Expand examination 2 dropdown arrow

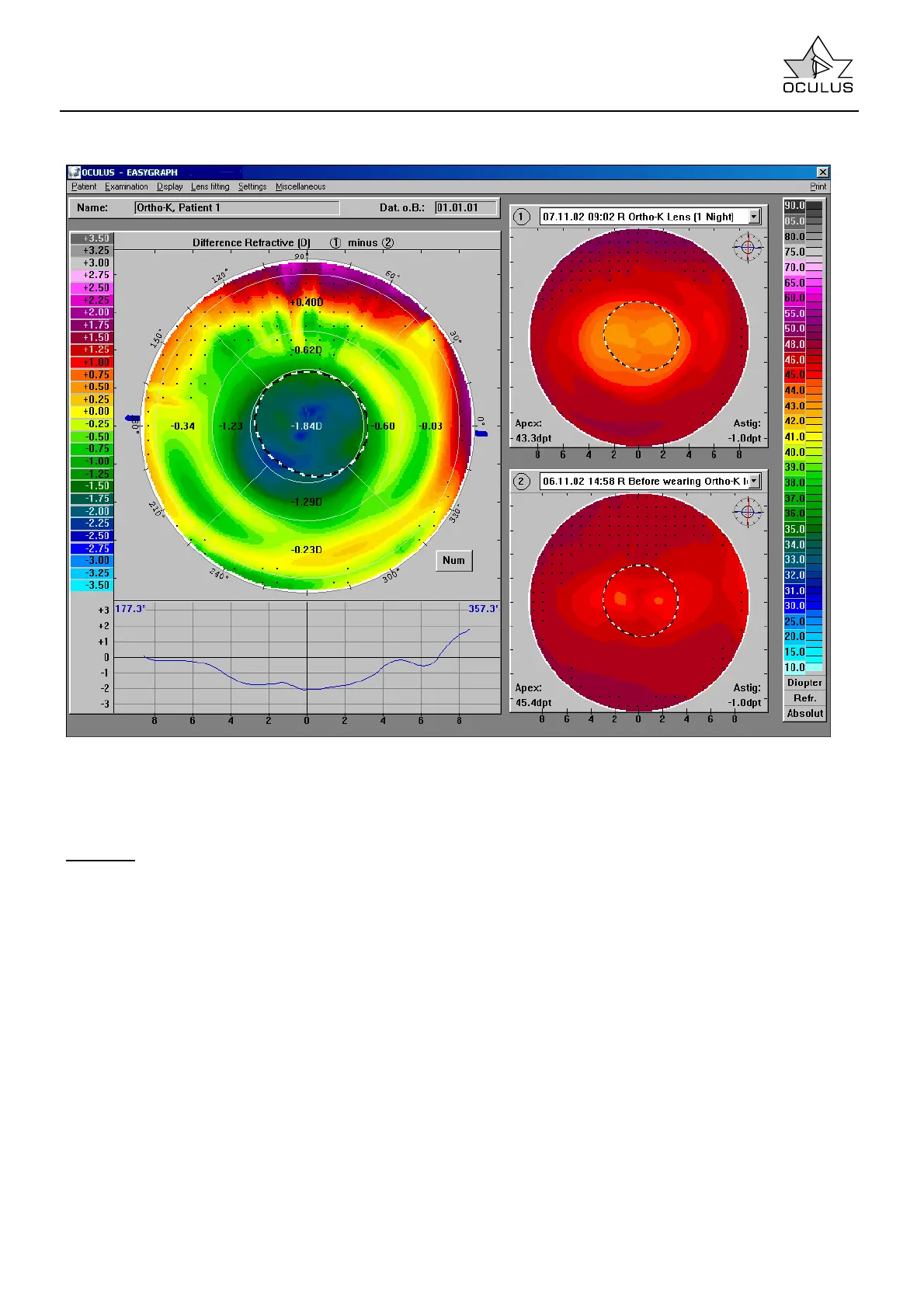(x=754, y=482)
